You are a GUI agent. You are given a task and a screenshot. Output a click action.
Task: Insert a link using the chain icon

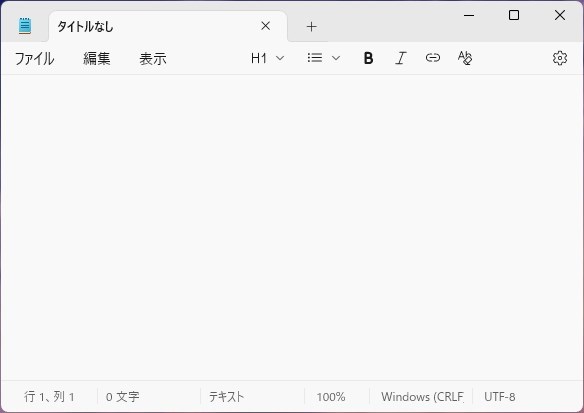[432, 58]
